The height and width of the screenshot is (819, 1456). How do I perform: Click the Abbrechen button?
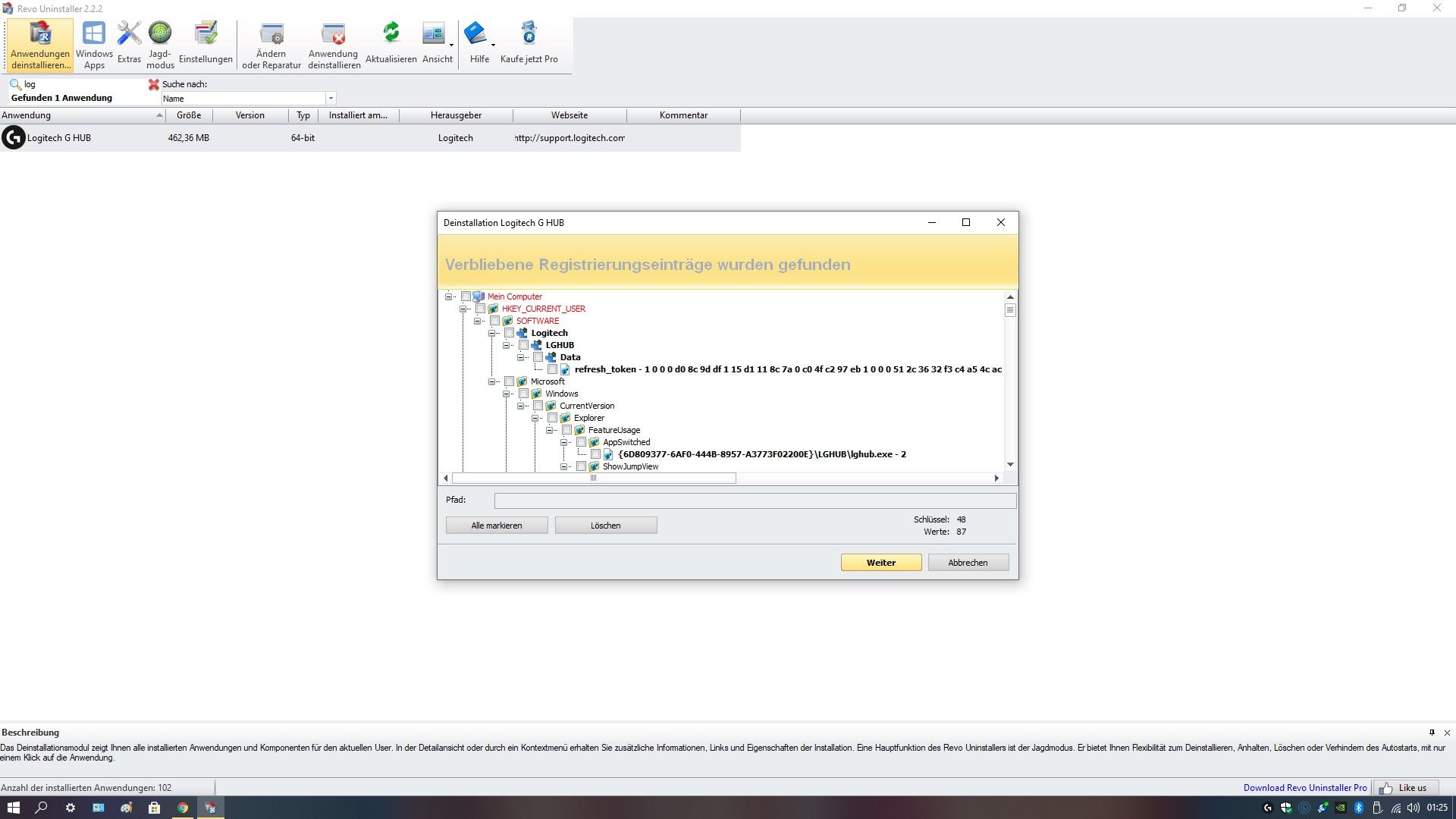pos(968,563)
